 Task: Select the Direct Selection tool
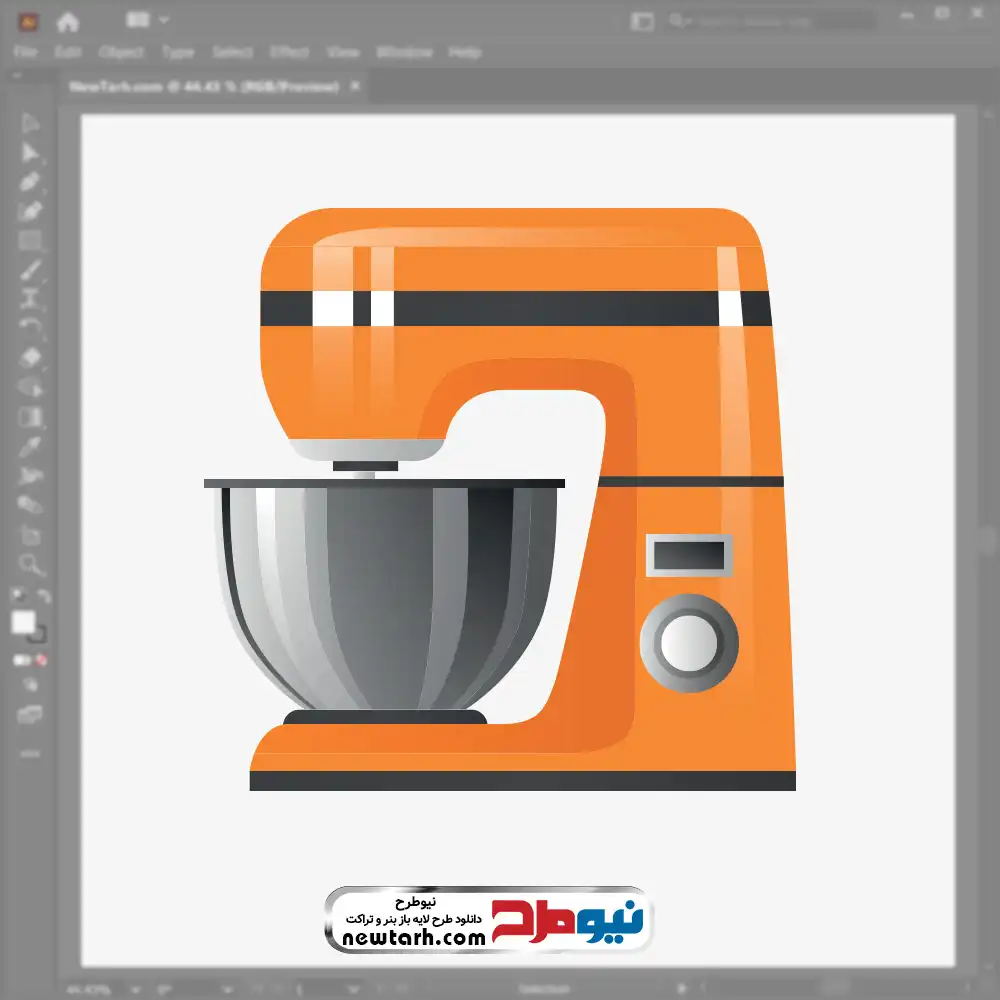[x=30, y=153]
